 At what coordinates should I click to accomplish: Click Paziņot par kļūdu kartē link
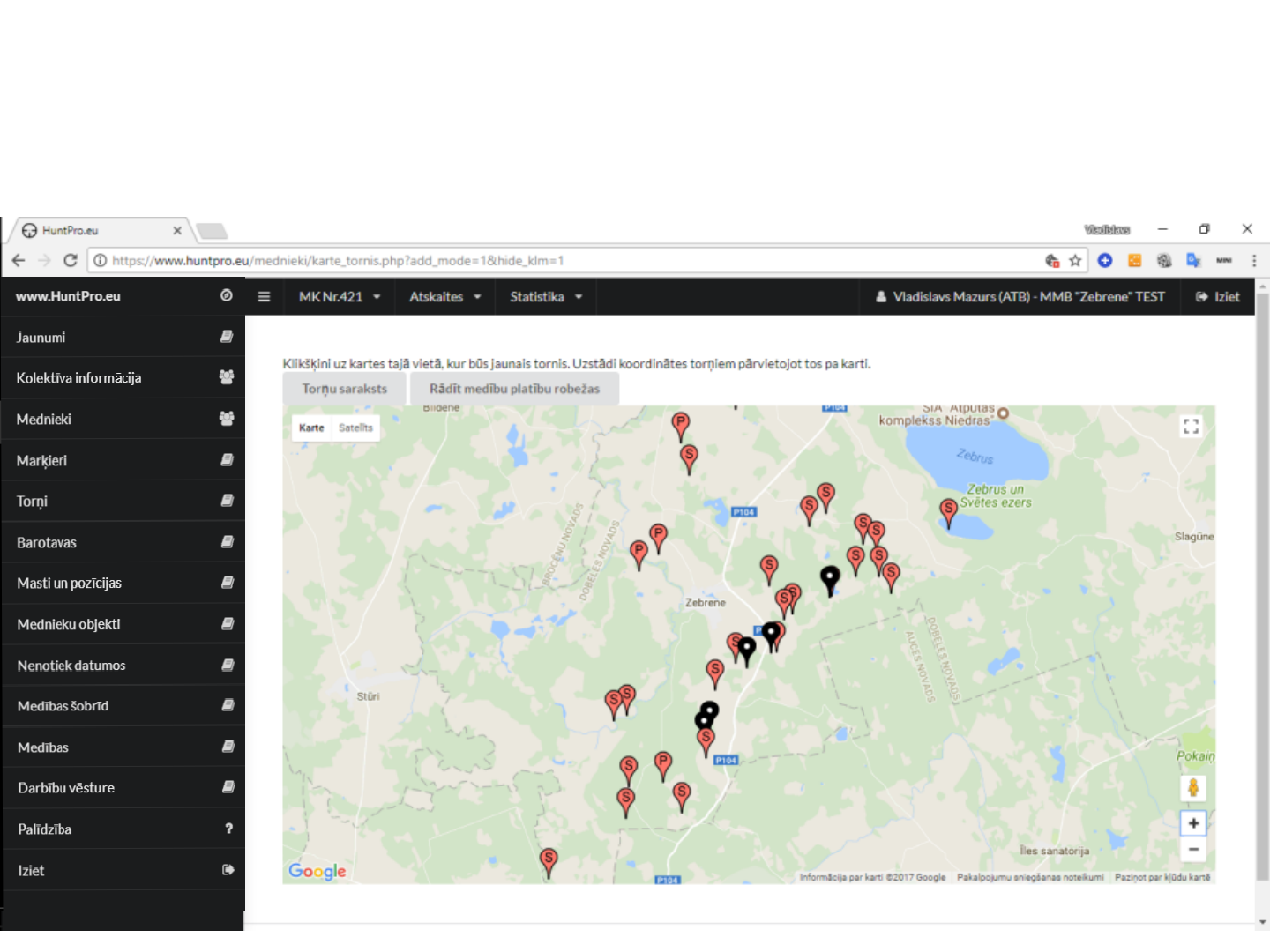[1162, 877]
